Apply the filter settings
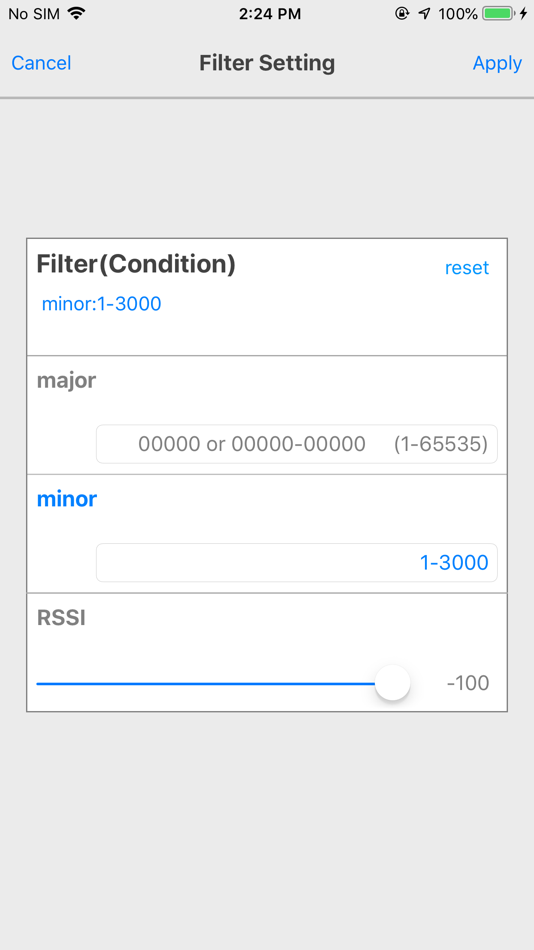Image resolution: width=534 pixels, height=950 pixels. (x=497, y=63)
